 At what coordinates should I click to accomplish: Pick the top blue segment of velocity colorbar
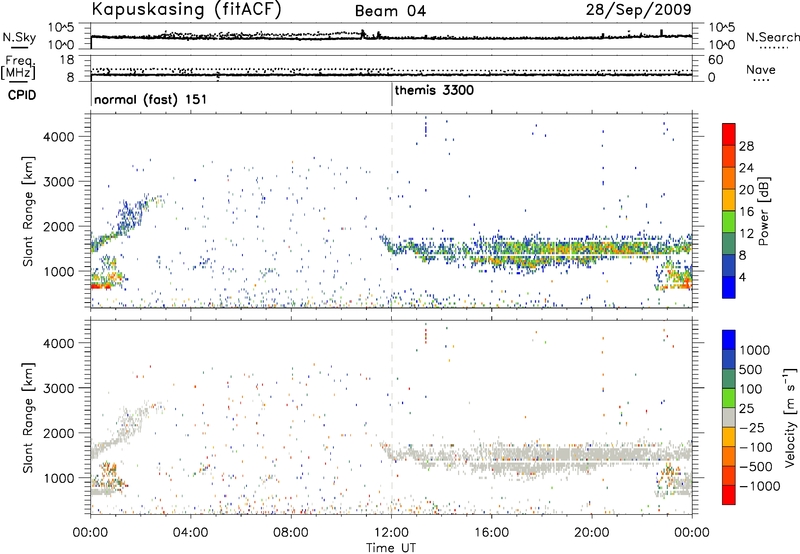click(729, 339)
